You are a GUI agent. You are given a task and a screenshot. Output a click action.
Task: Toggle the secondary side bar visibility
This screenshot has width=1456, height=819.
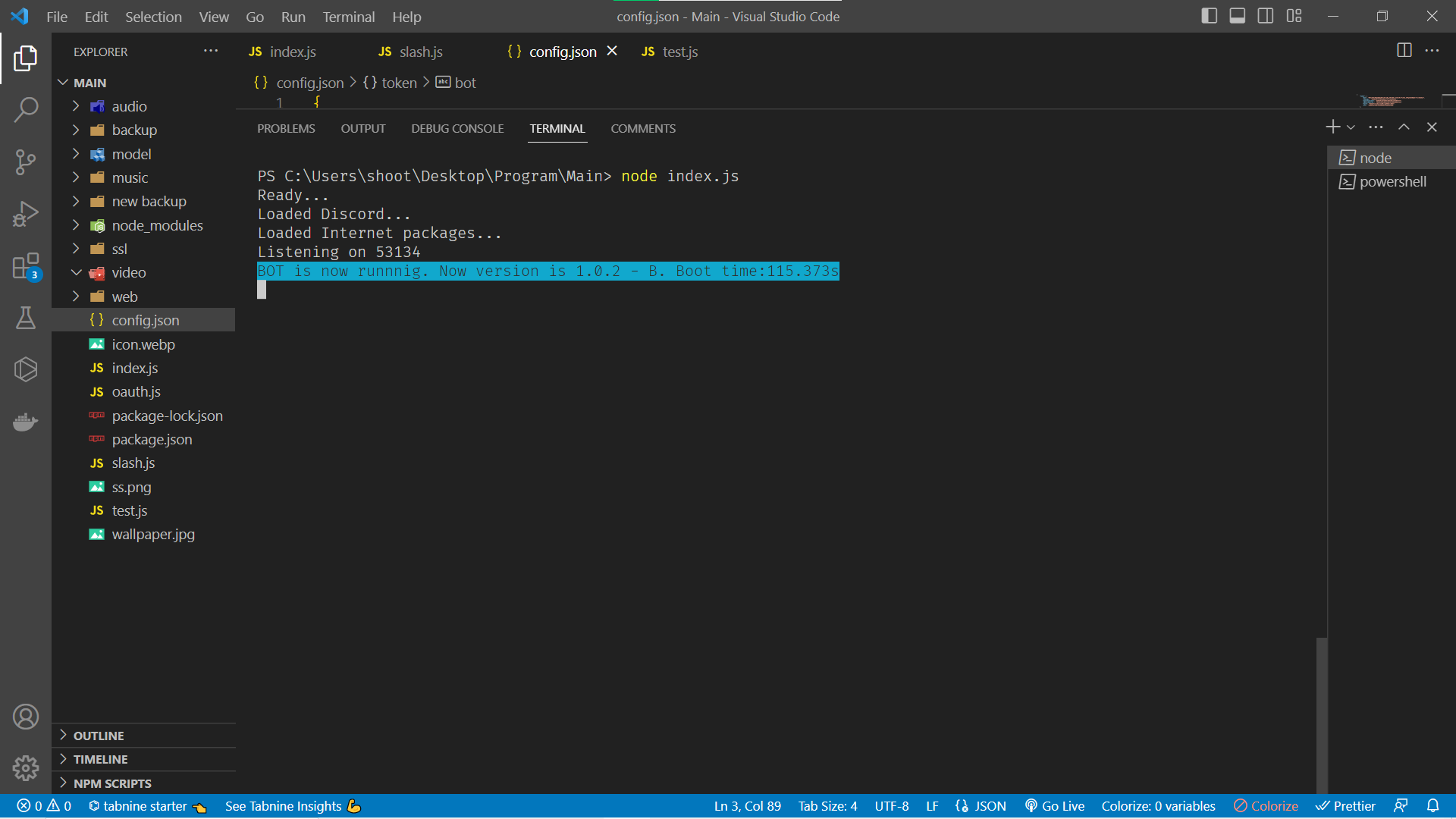pyautogui.click(x=1266, y=16)
